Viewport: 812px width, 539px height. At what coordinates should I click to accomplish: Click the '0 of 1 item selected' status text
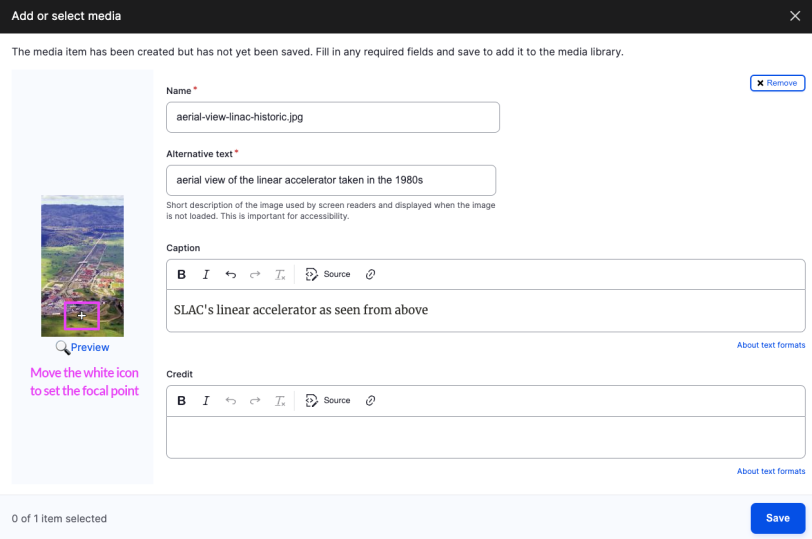coord(59,518)
